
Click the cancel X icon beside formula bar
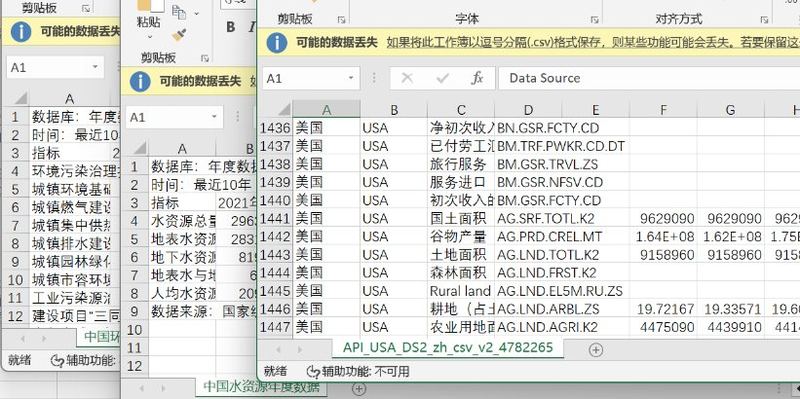tap(407, 78)
